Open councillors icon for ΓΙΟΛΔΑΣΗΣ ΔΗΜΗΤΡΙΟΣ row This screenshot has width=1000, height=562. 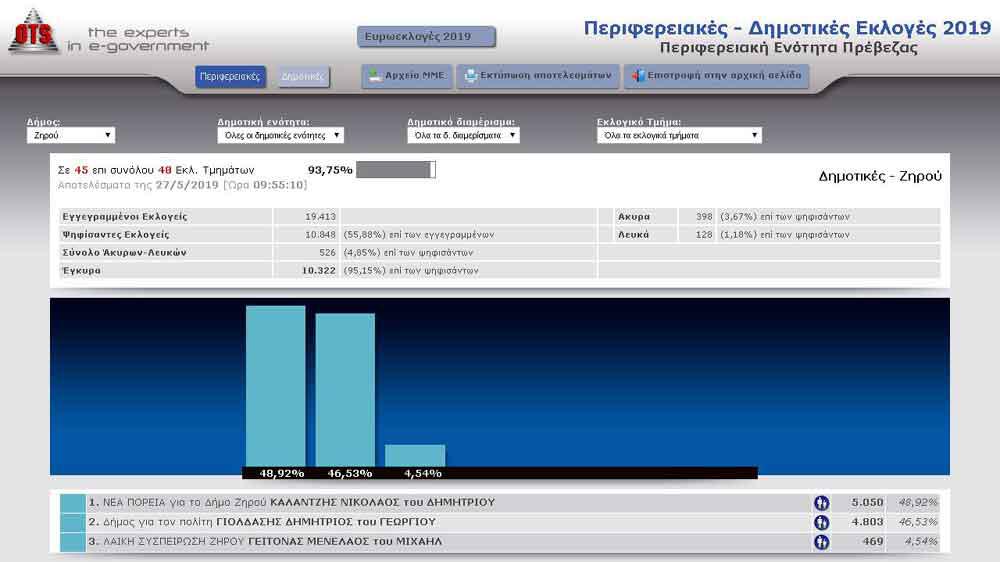[x=821, y=522]
